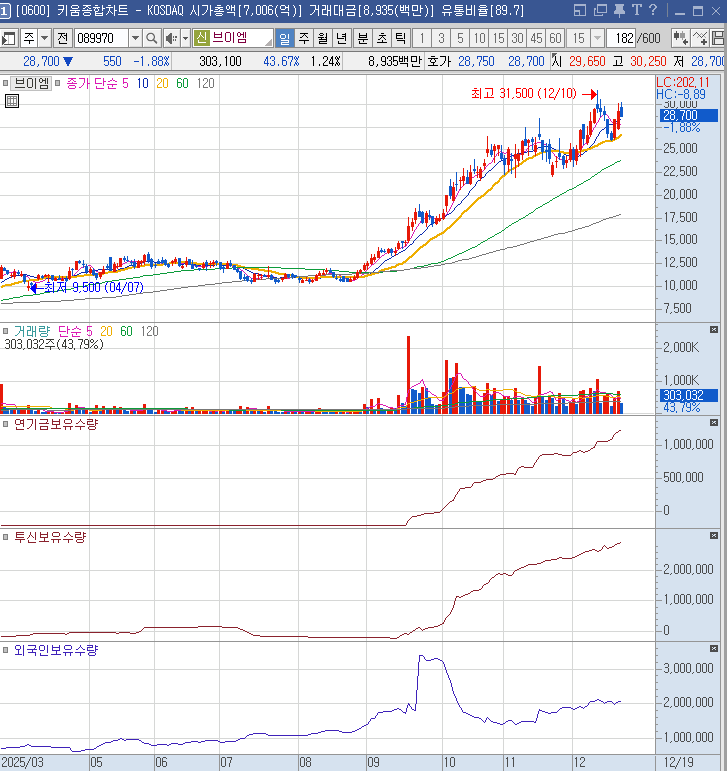
Task: Select the 60 interval button
Action: (x=554, y=38)
